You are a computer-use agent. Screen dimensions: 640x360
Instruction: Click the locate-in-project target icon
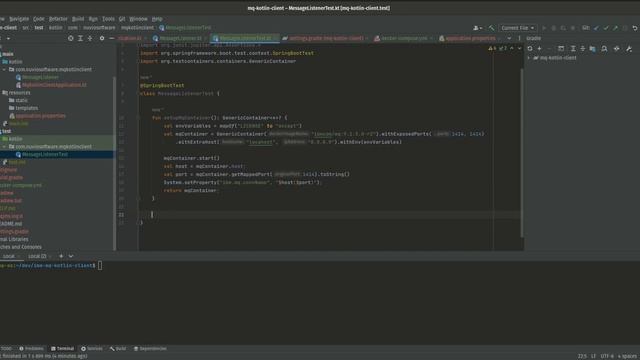click(x=71, y=38)
